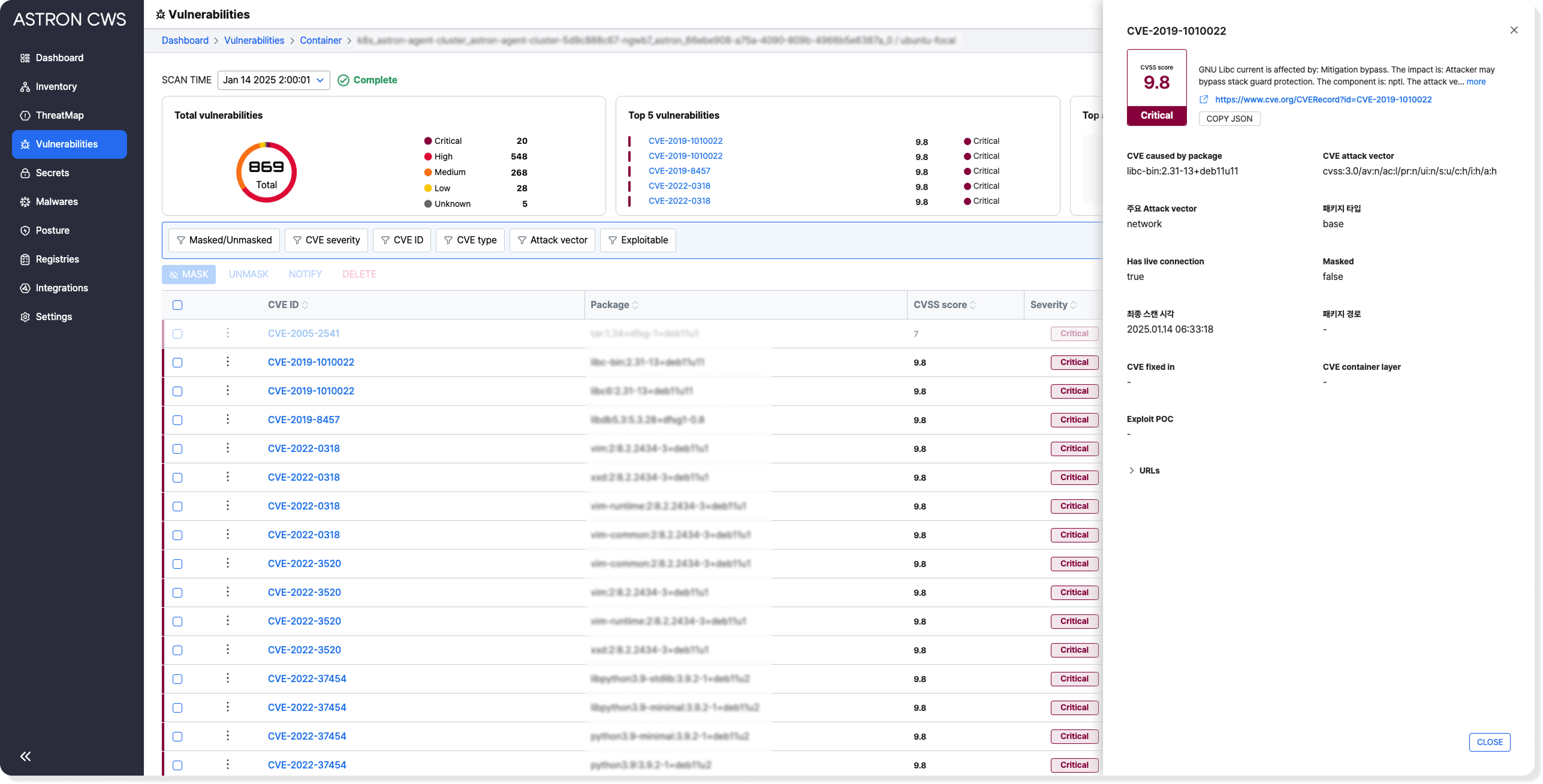Check the box for first CVE-2022-3520 row
Viewport: 1543px width, 784px height.
[x=177, y=564]
